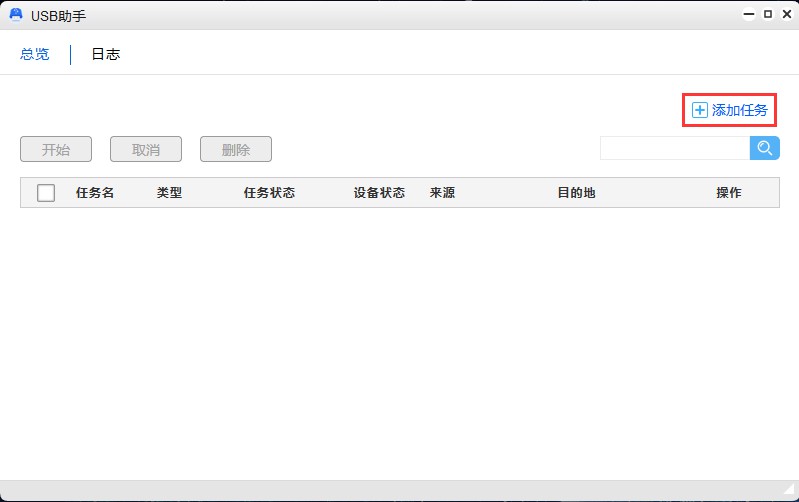Viewport: 799px width, 502px height.
Task: Switch to the 总览 tab
Action: (35, 54)
